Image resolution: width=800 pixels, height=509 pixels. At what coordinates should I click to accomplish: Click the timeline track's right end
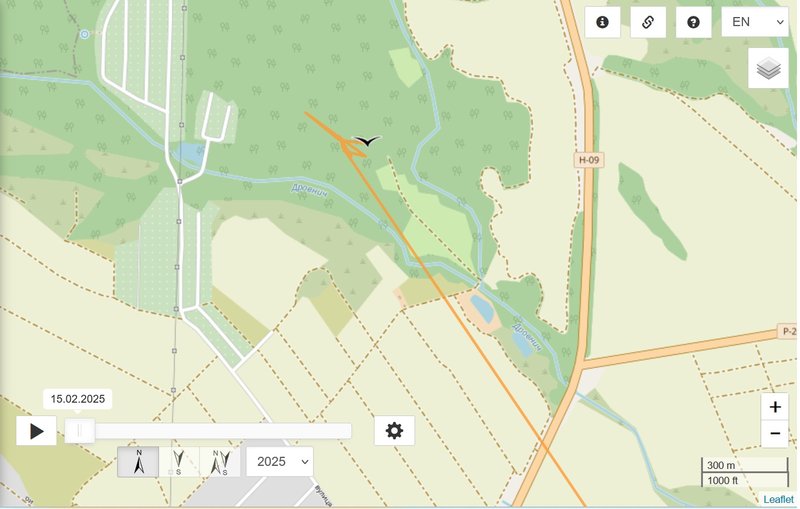tap(348, 431)
